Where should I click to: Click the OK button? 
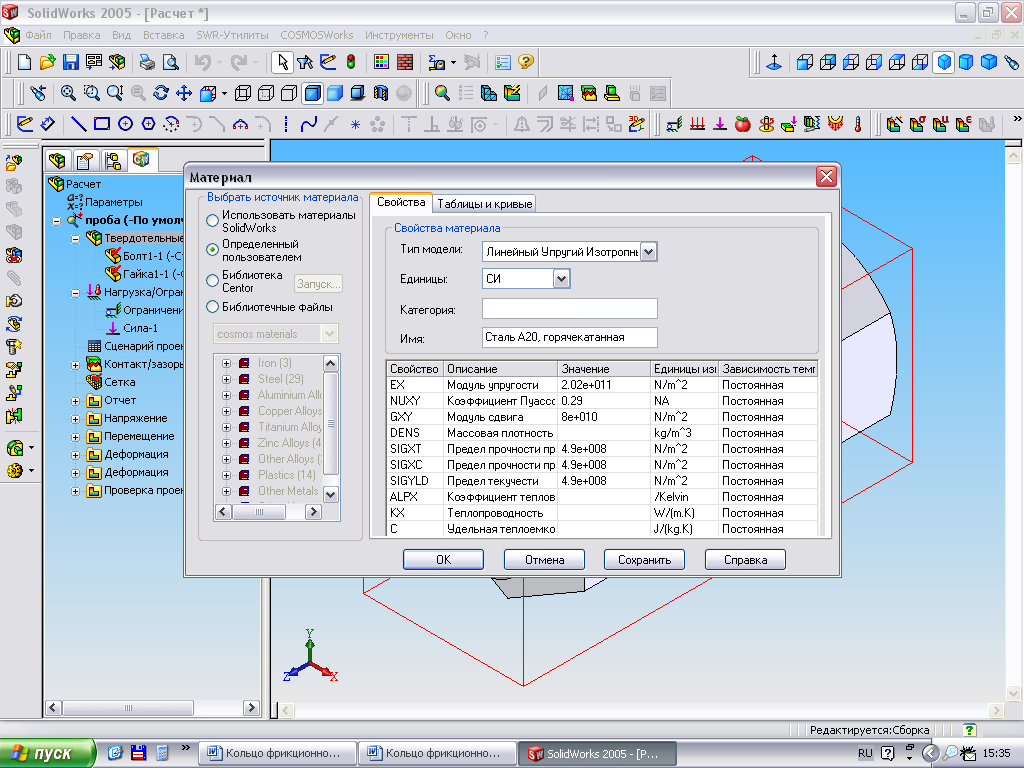[x=443, y=560]
